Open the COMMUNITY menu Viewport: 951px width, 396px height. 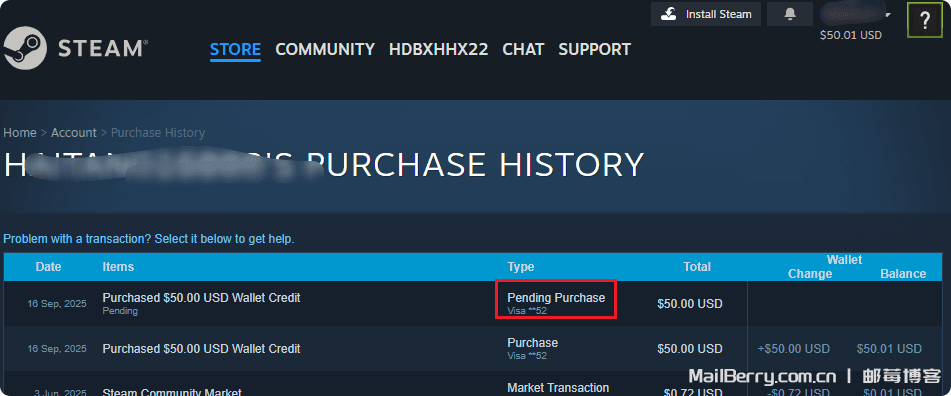325,49
